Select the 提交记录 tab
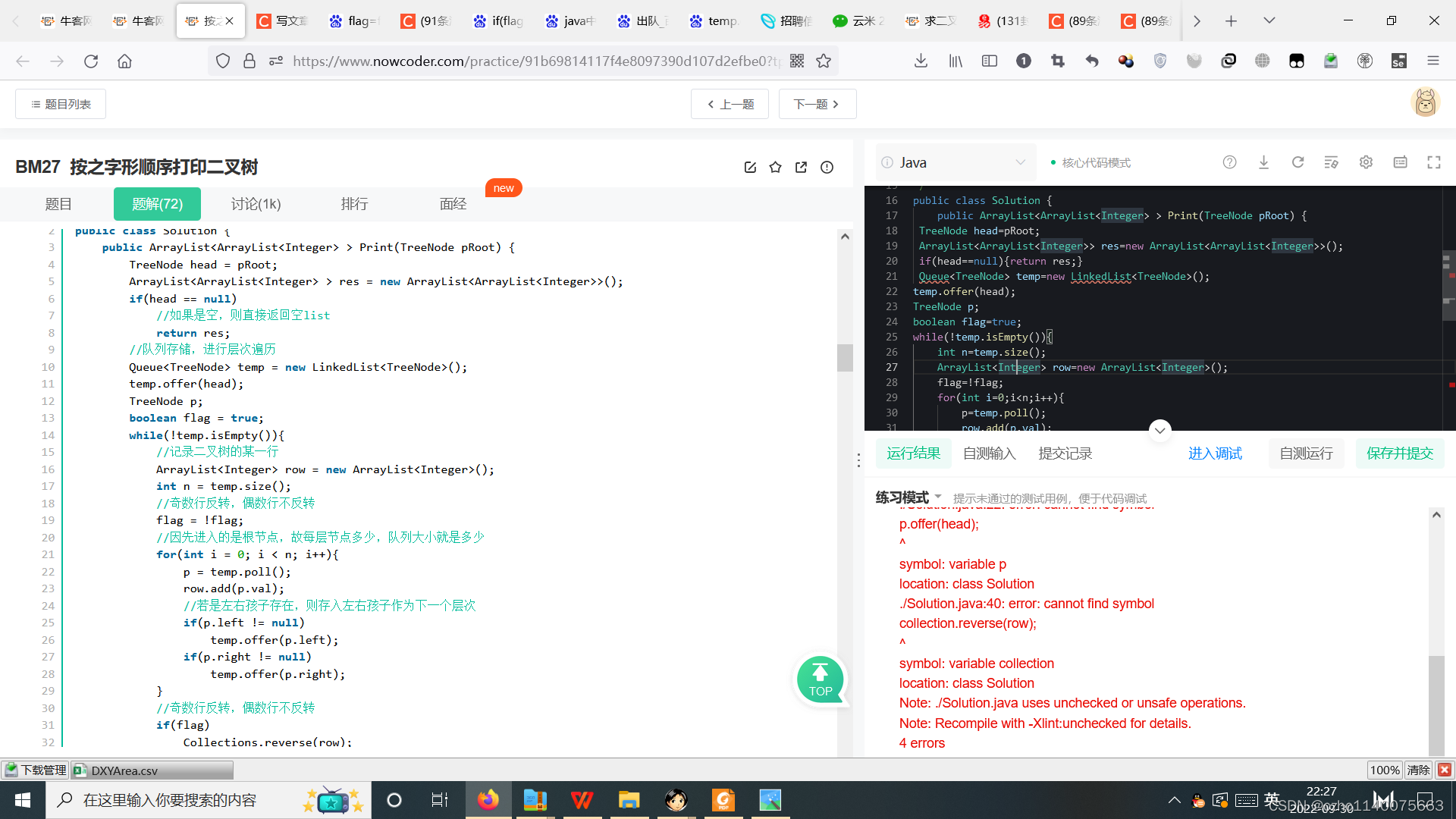Viewport: 1456px width, 819px height. click(x=1065, y=453)
